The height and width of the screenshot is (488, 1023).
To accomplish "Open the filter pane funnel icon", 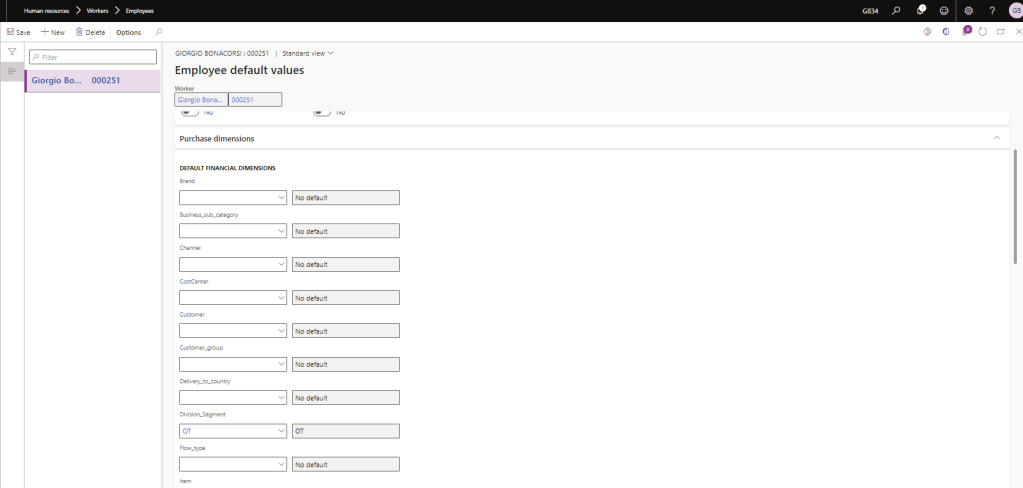I will [x=12, y=52].
